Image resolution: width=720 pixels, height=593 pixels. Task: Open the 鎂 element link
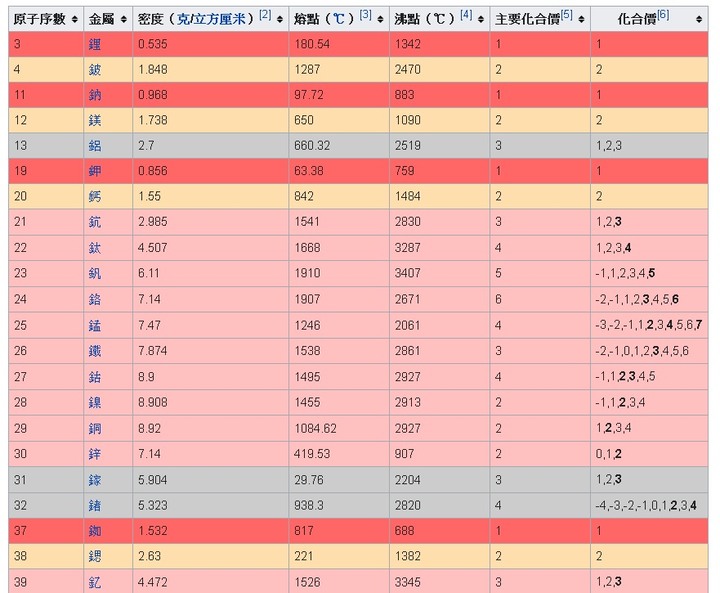(x=95, y=120)
